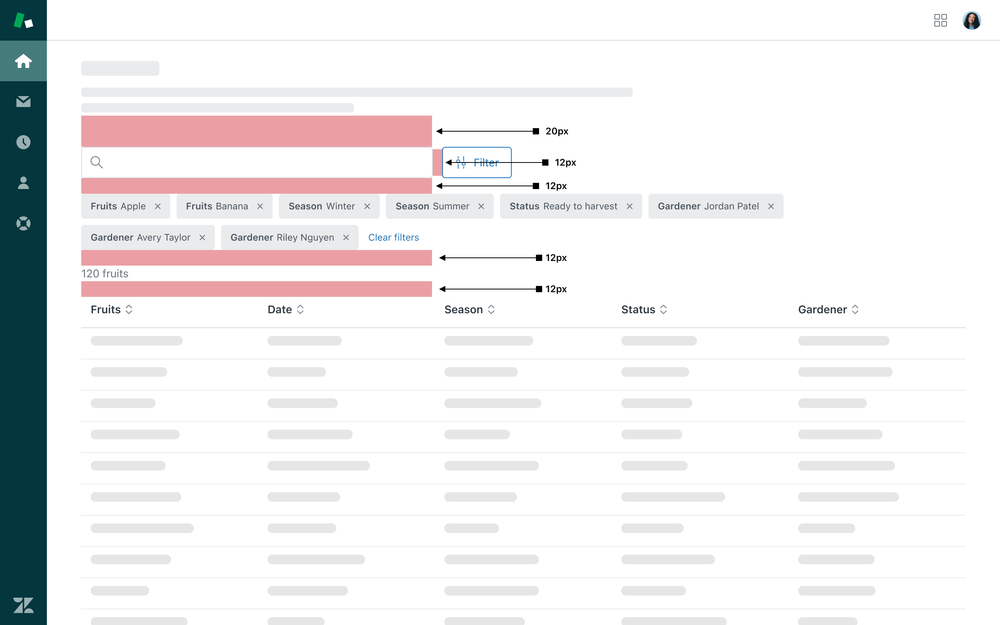Screen dimensions: 1000x625
Task: Open the Filter panel
Action: point(477,161)
